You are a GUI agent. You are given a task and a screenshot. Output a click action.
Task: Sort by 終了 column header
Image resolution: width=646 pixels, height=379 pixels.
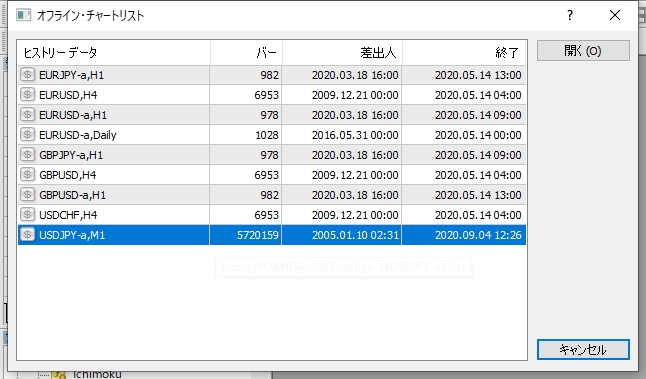[x=464, y=53]
